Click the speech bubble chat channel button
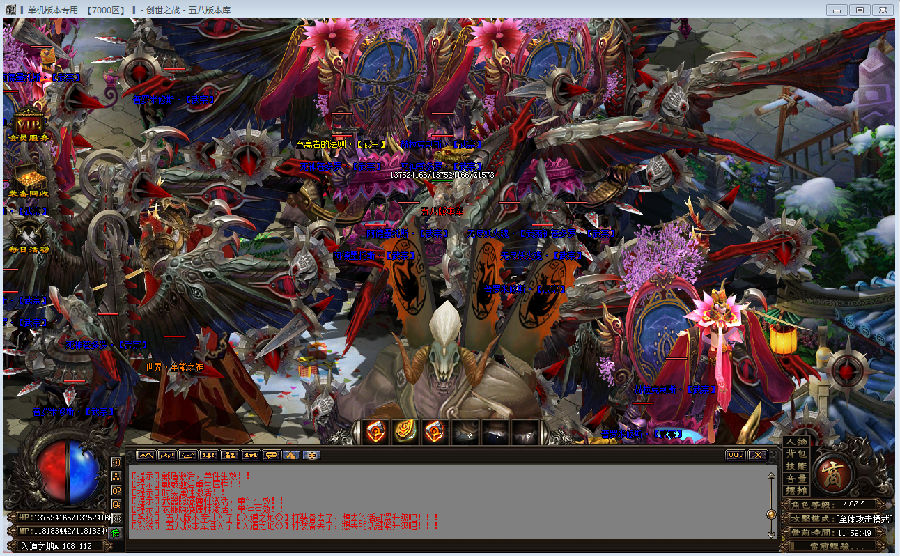This screenshot has height=556, width=900. (x=271, y=455)
